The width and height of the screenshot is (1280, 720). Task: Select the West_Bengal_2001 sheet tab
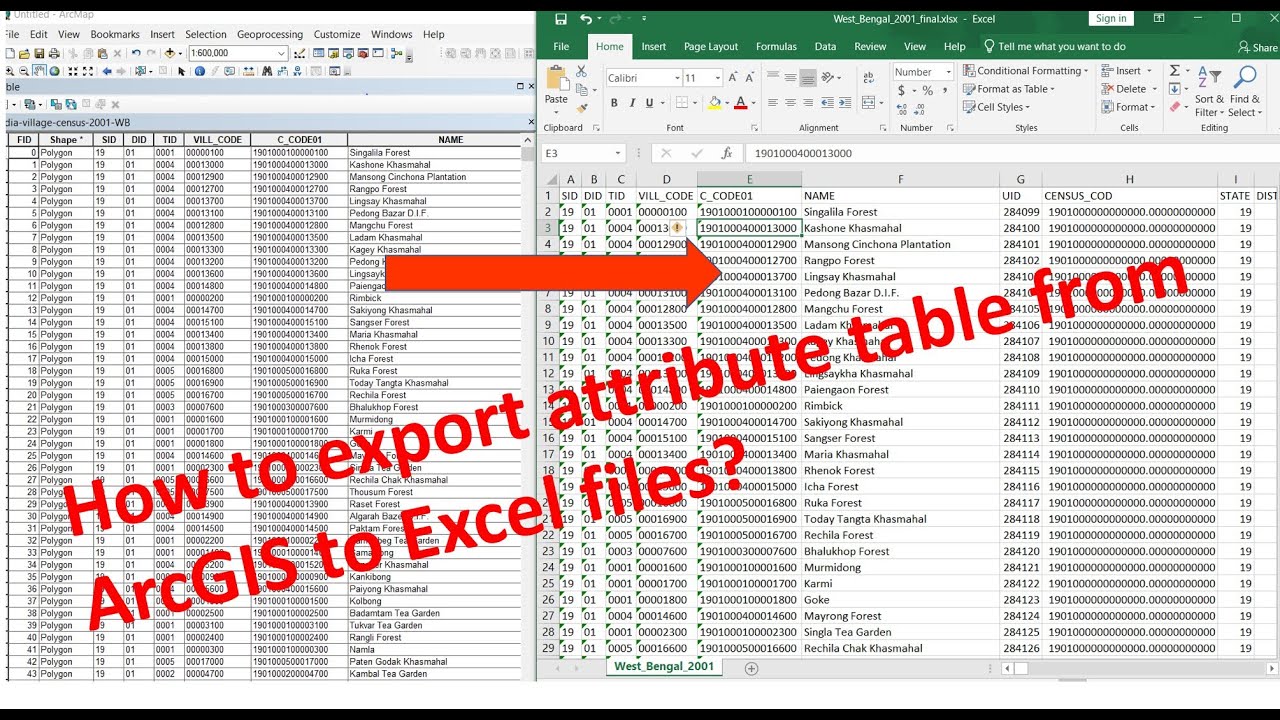pos(664,666)
